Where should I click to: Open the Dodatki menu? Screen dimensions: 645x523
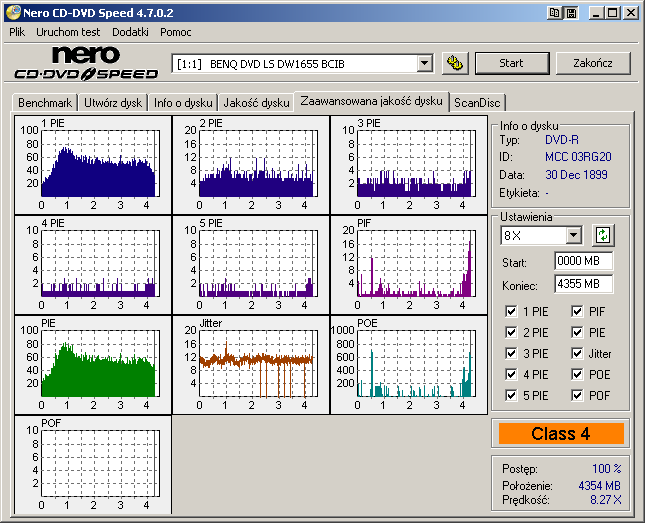(130, 32)
